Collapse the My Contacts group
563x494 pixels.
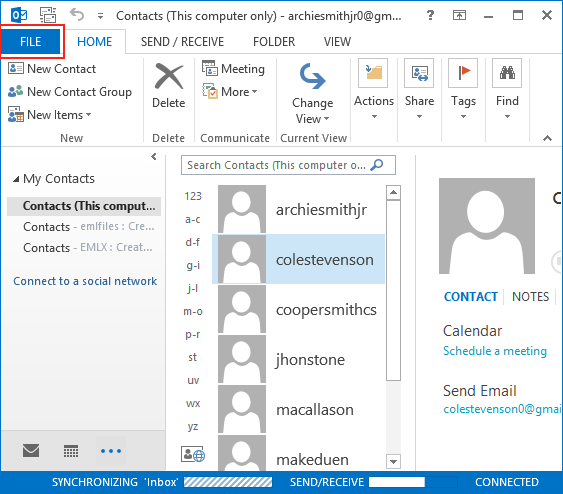(x=16, y=179)
